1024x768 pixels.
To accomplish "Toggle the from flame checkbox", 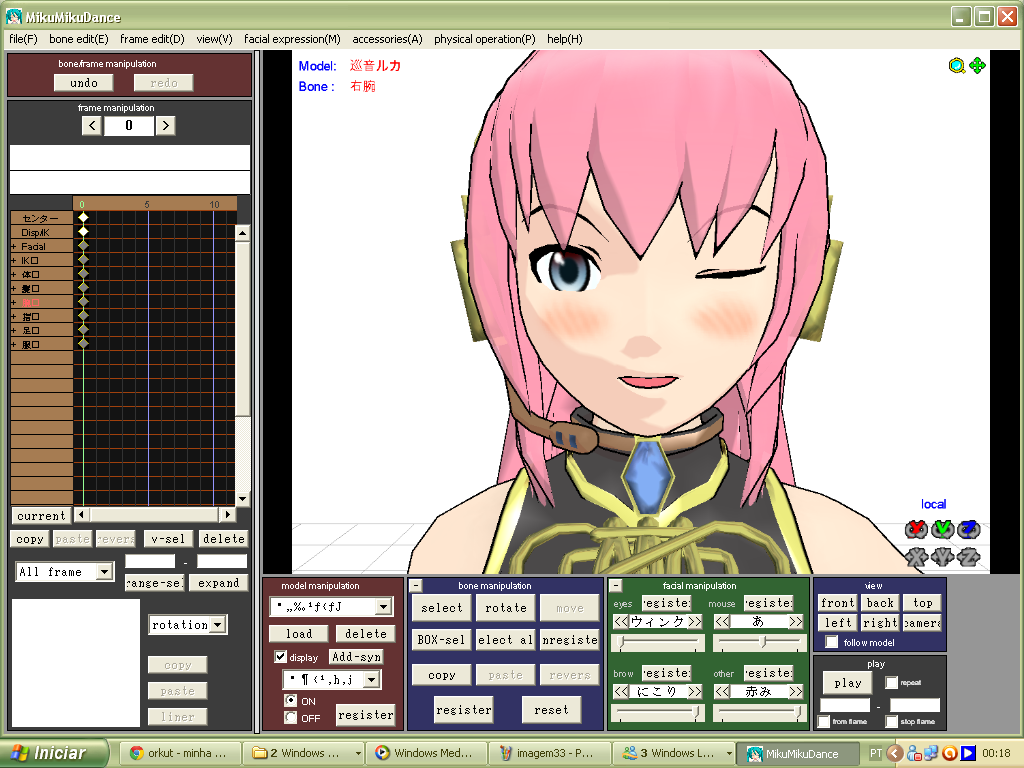I will tap(824, 722).
